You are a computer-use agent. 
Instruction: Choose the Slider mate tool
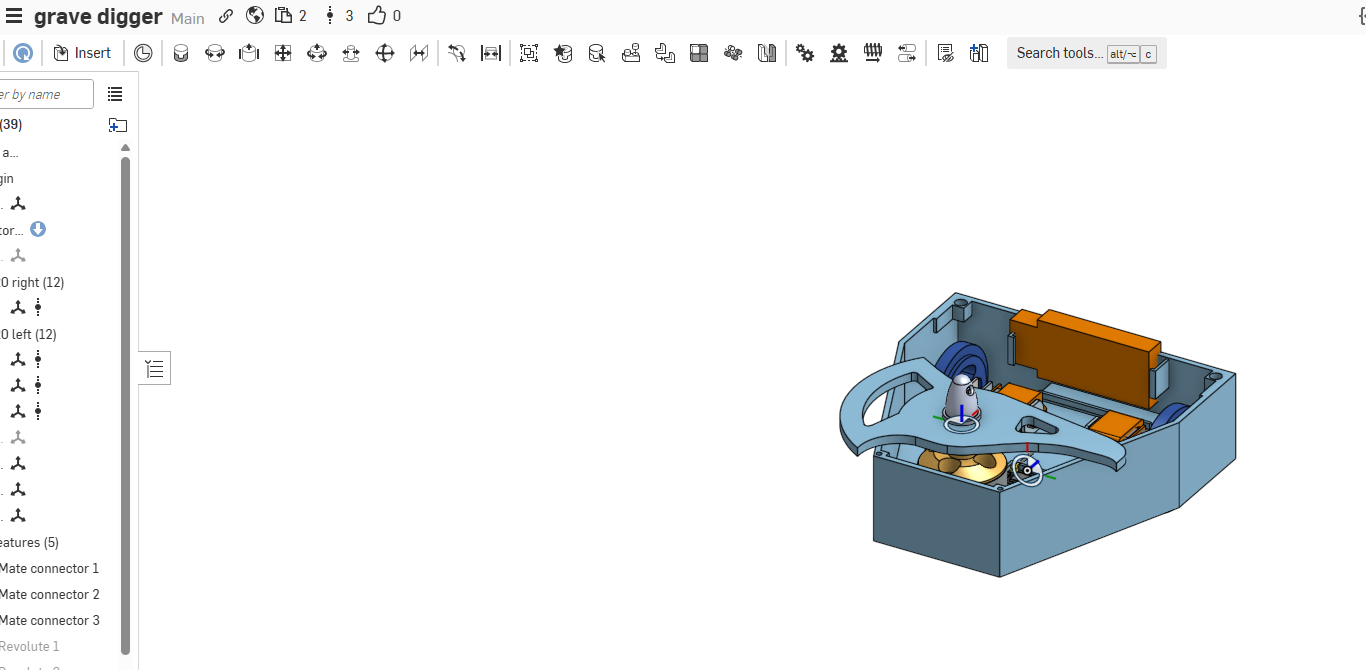249,53
